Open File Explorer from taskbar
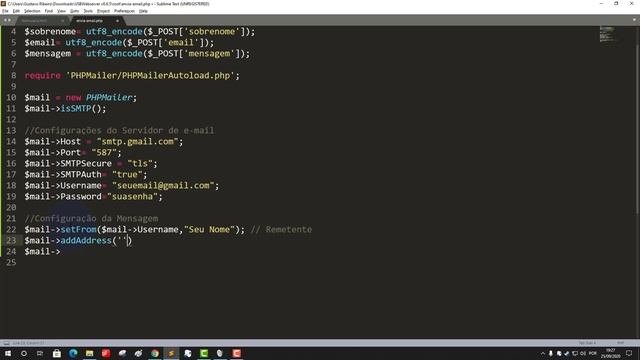The image size is (640, 360). (x=89, y=353)
